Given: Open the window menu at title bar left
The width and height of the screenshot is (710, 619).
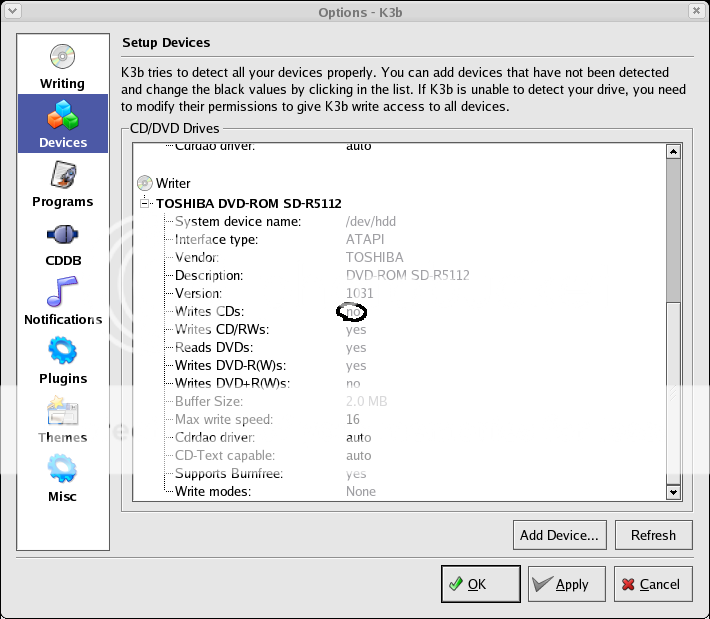Looking at the screenshot, I should pyautogui.click(x=12, y=11).
